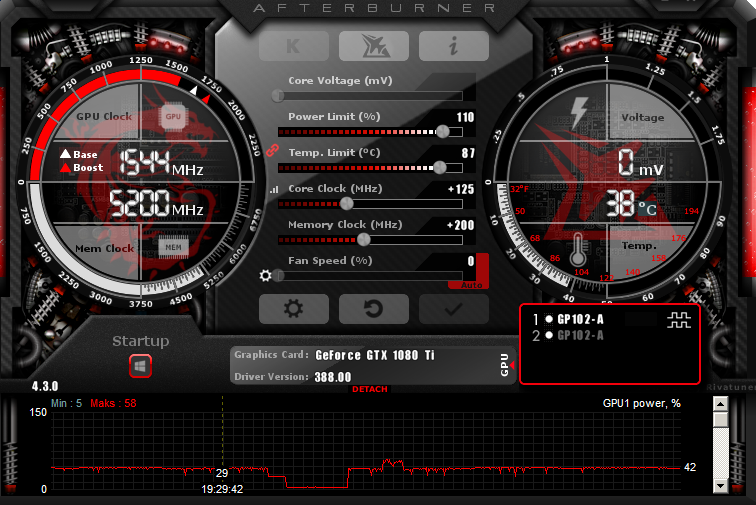Click the Temp. Limit value 87
Screen dimensions: 756x505
(x=468, y=153)
